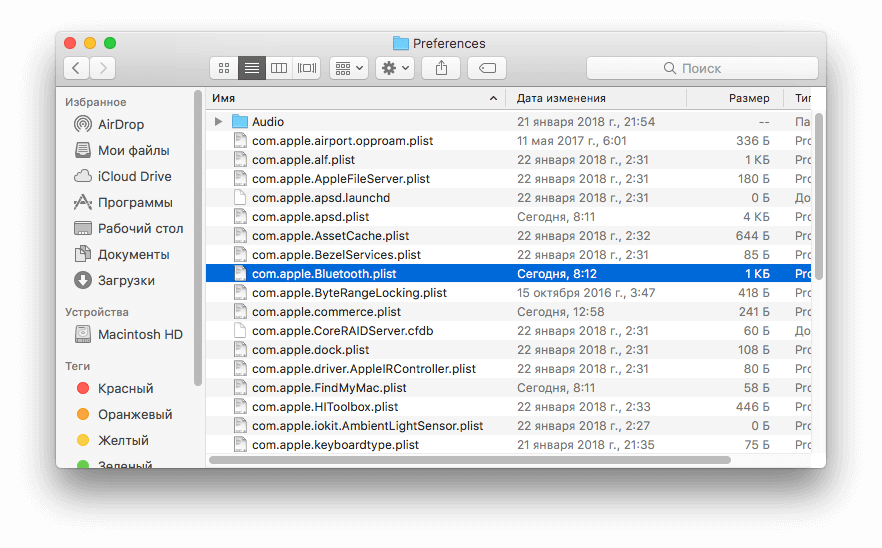Go back with the left arrow button
The height and width of the screenshot is (548, 882).
pos(77,68)
